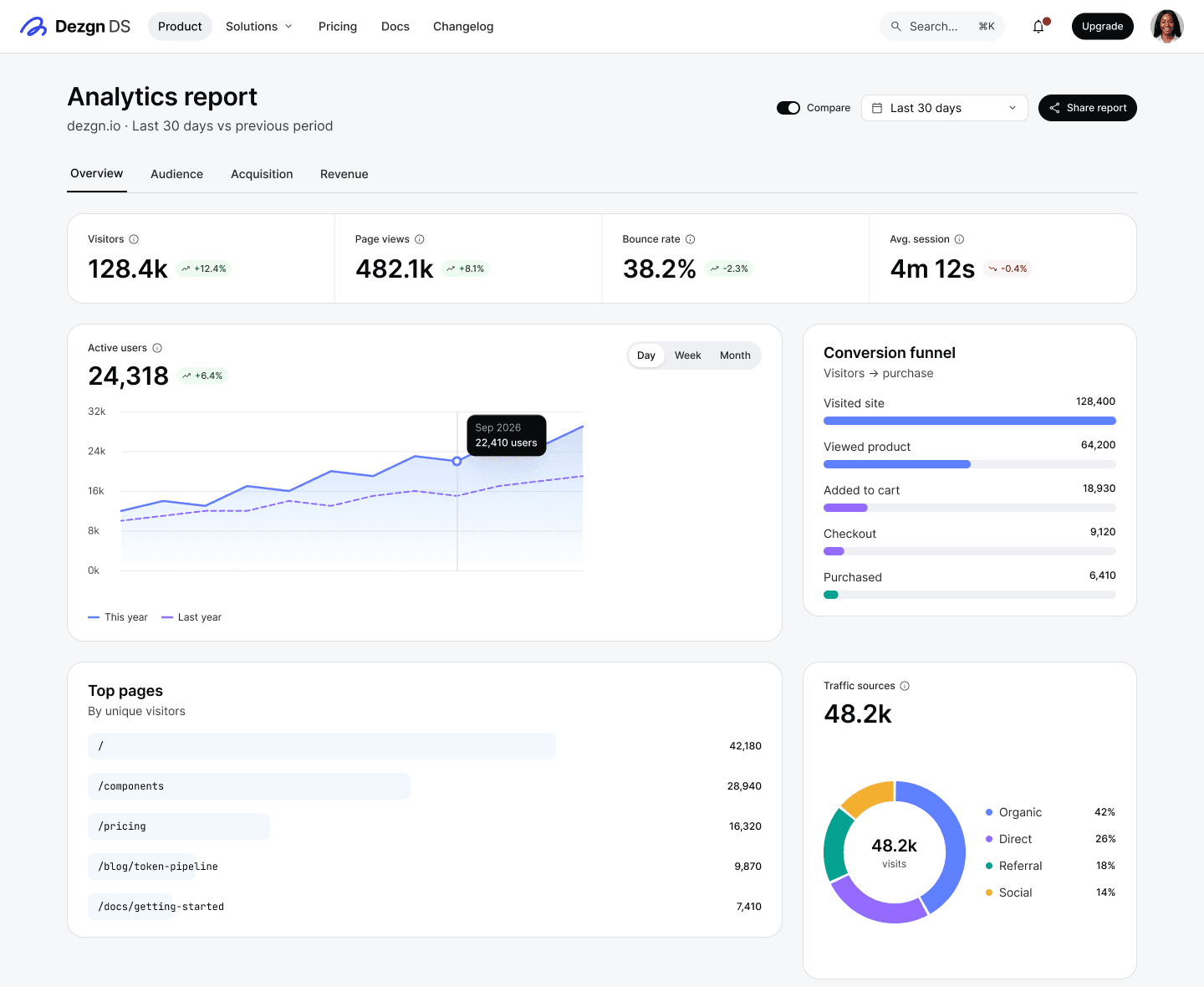Click the info icon next to Avg. session
Image resolution: width=1204 pixels, height=987 pixels.
(960, 239)
